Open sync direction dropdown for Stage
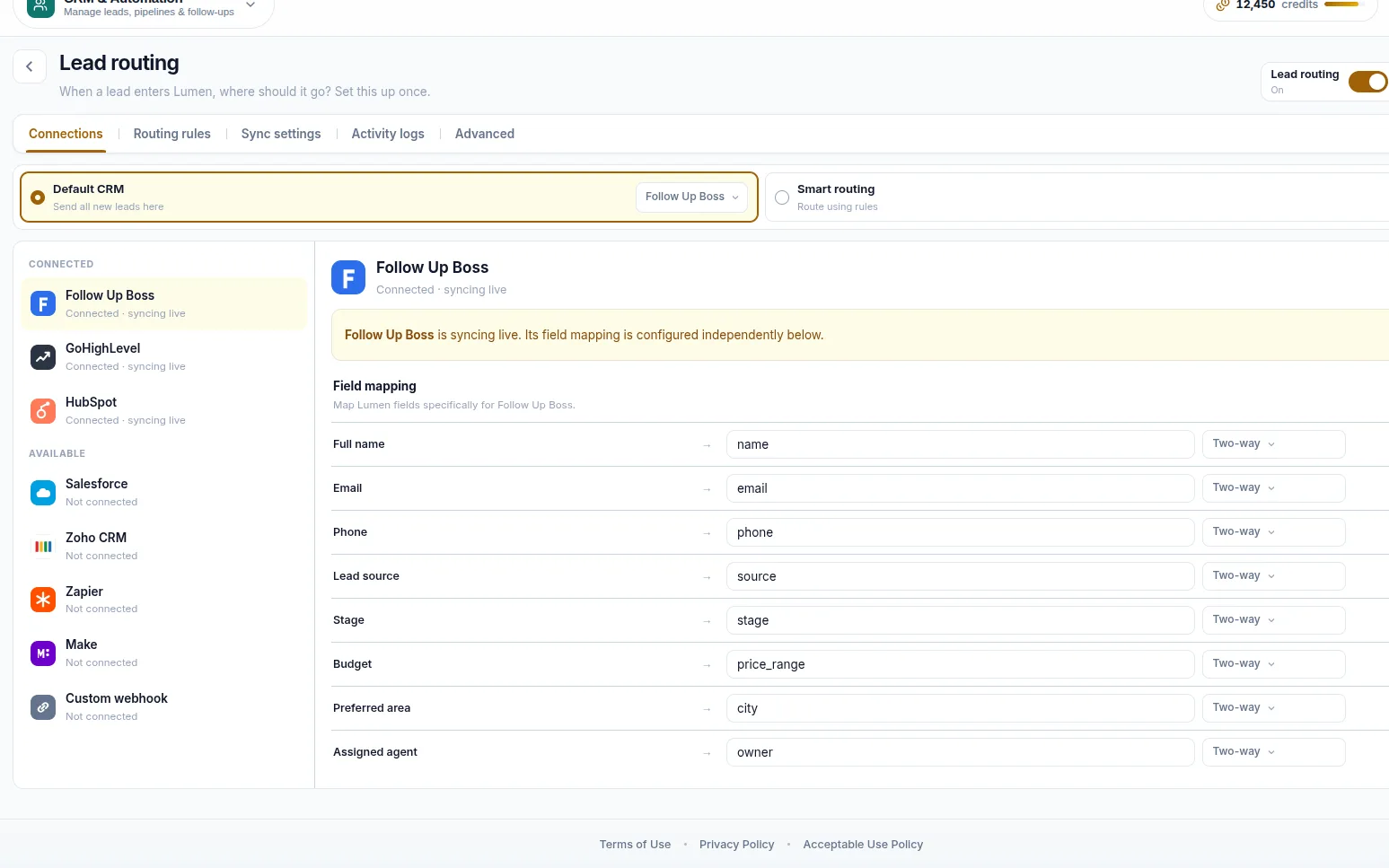The height and width of the screenshot is (868, 1389). pos(1273,620)
